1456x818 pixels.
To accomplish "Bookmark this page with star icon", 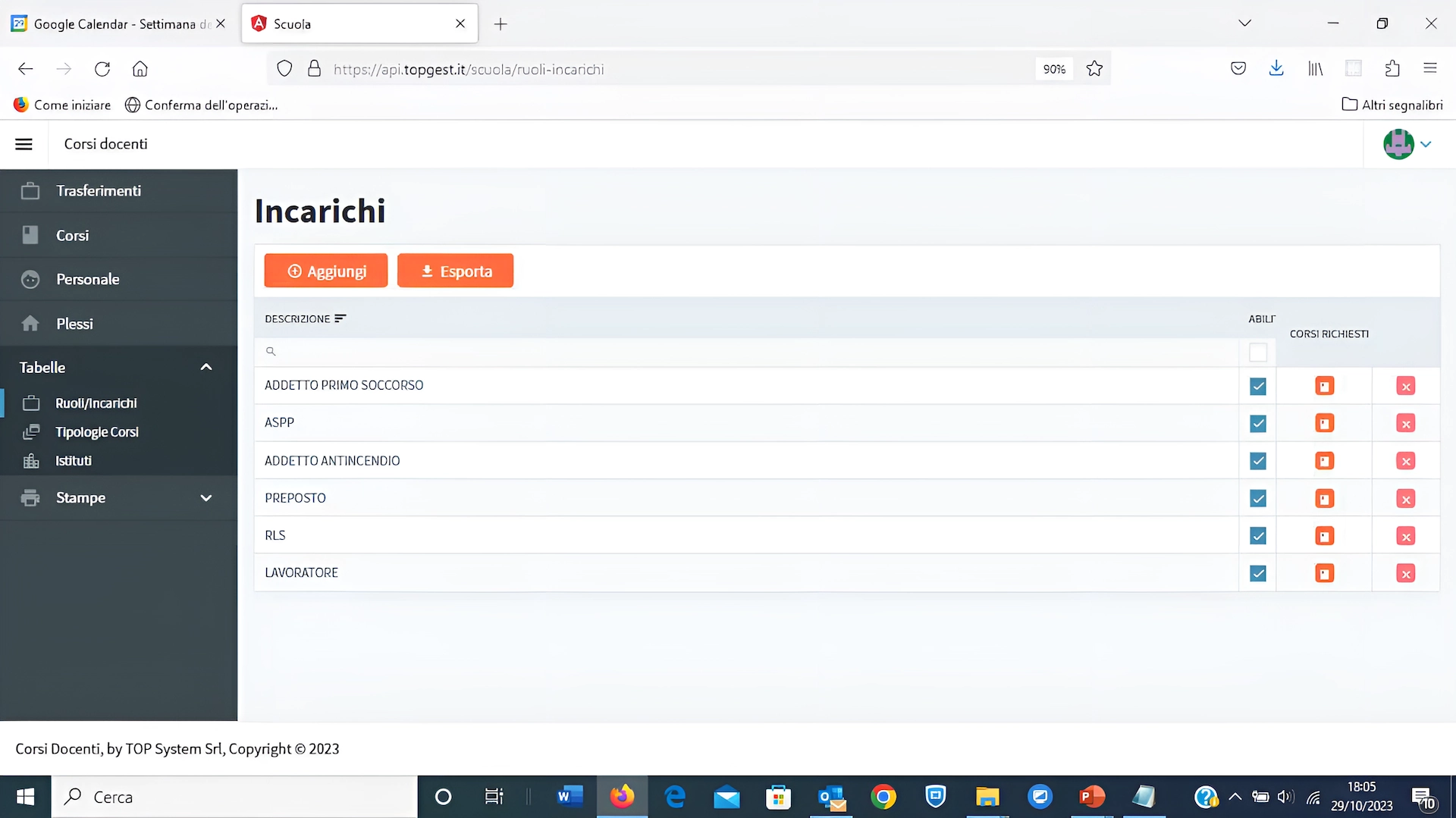I will [x=1094, y=69].
